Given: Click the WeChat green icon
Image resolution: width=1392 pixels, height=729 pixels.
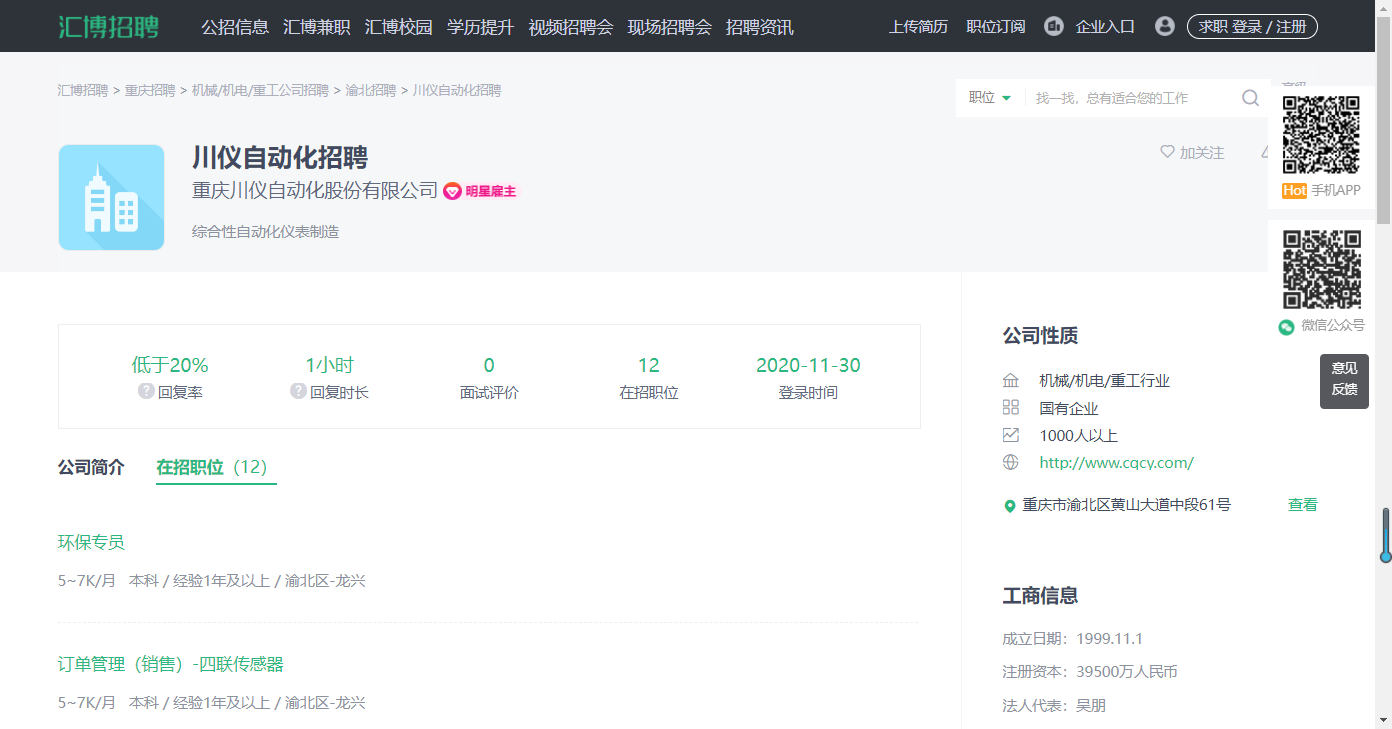Looking at the screenshot, I should pos(1286,327).
